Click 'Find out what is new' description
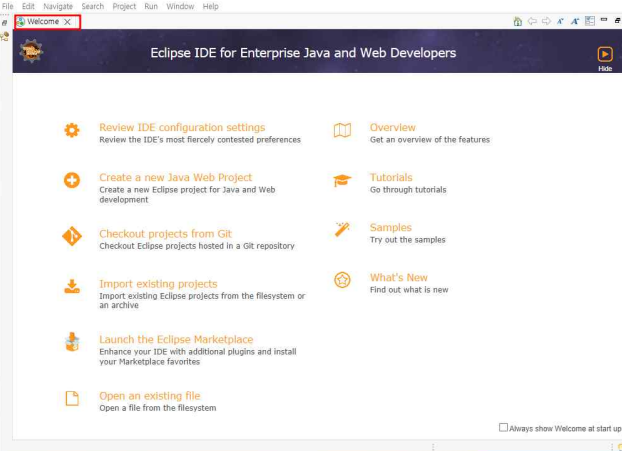622x451 pixels. (409, 290)
